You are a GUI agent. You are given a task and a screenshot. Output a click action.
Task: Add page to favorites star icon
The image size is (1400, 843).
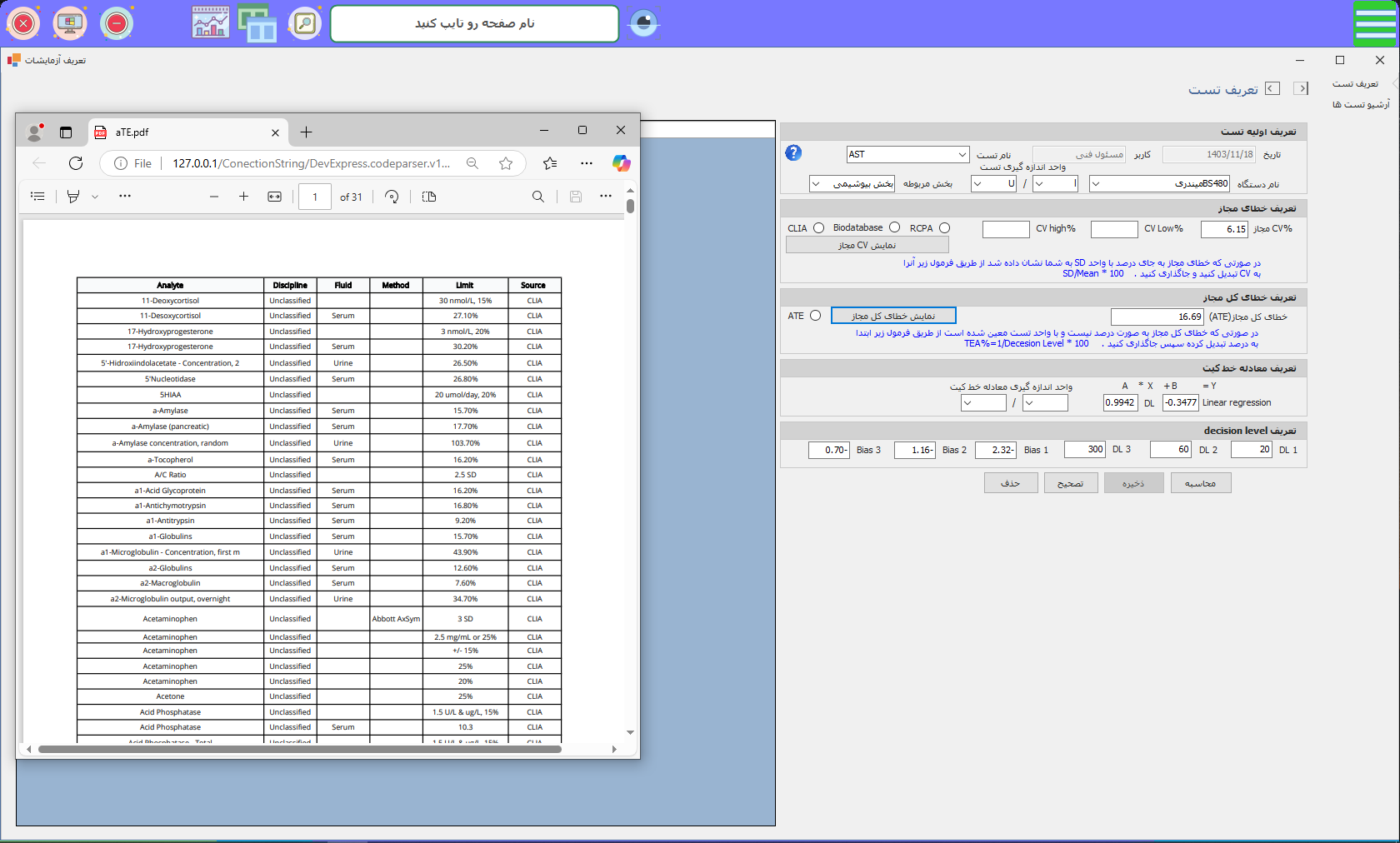point(506,163)
